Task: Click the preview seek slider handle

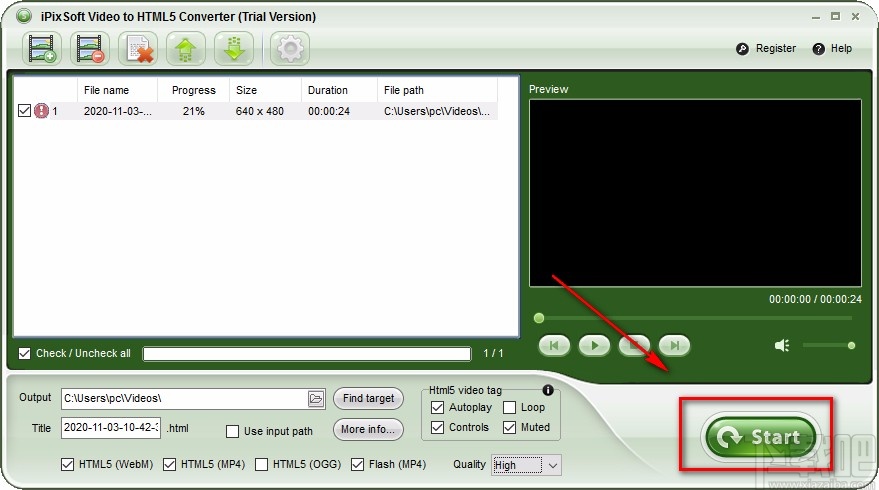Action: click(x=539, y=318)
